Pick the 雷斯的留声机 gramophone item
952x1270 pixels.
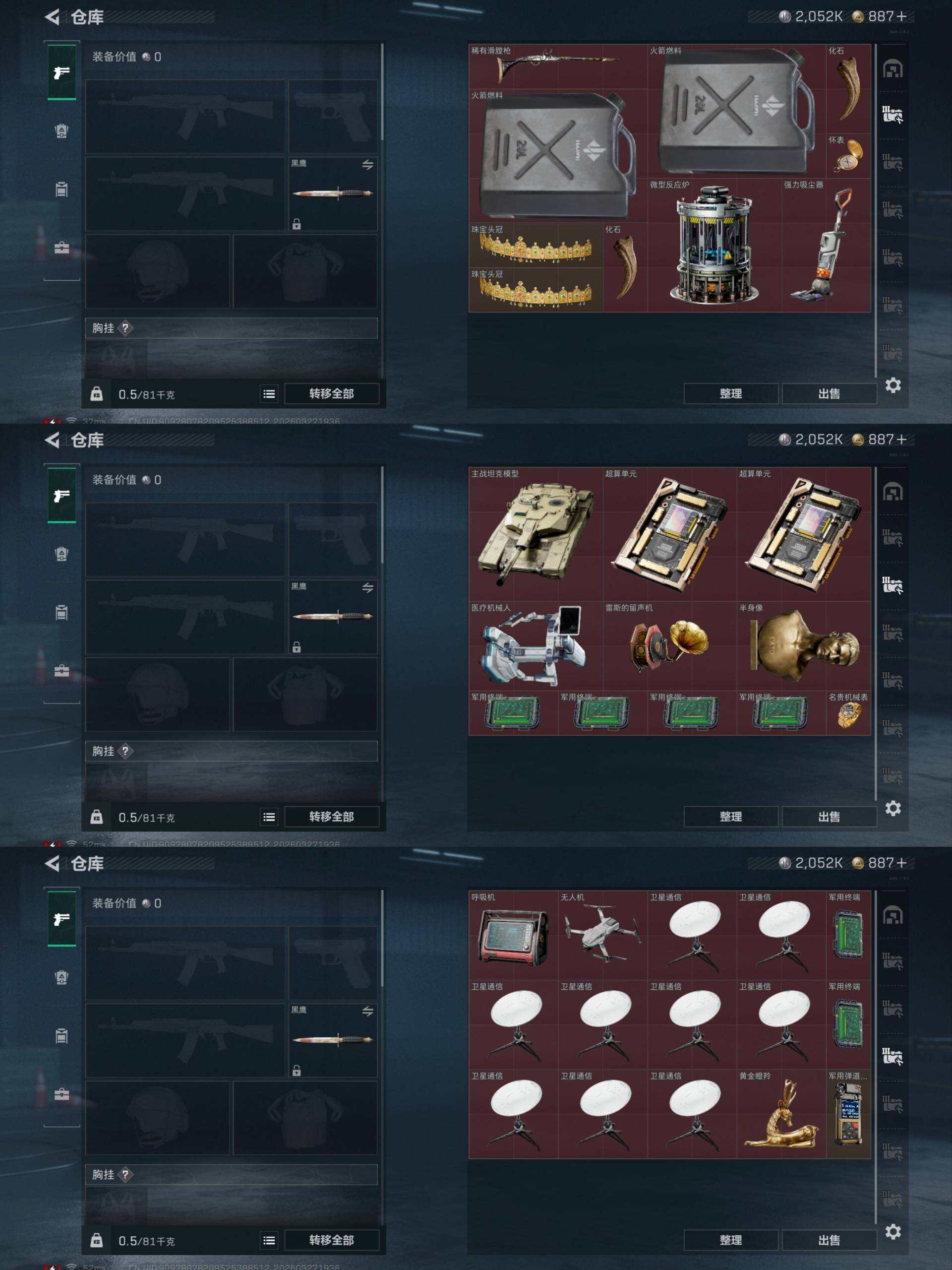pos(670,646)
